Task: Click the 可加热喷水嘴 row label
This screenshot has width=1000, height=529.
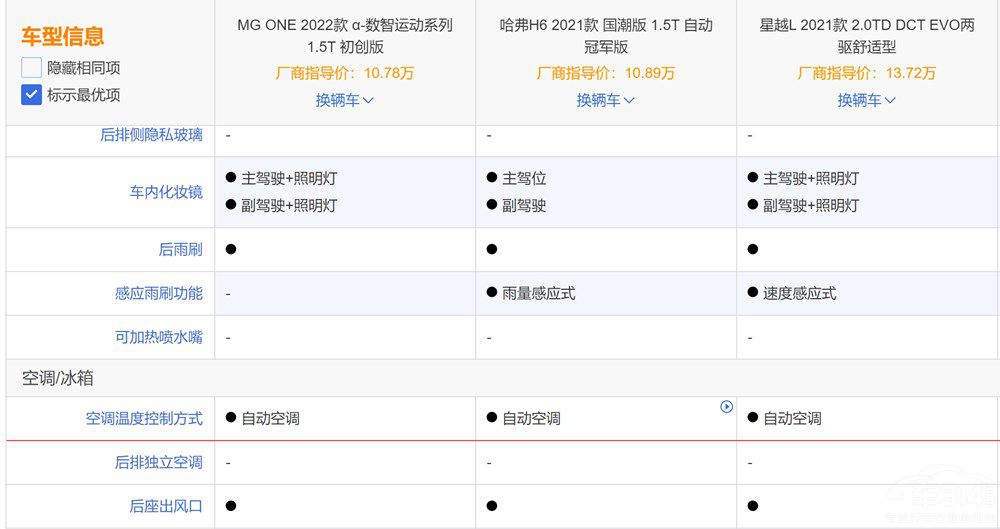Action: 158,337
